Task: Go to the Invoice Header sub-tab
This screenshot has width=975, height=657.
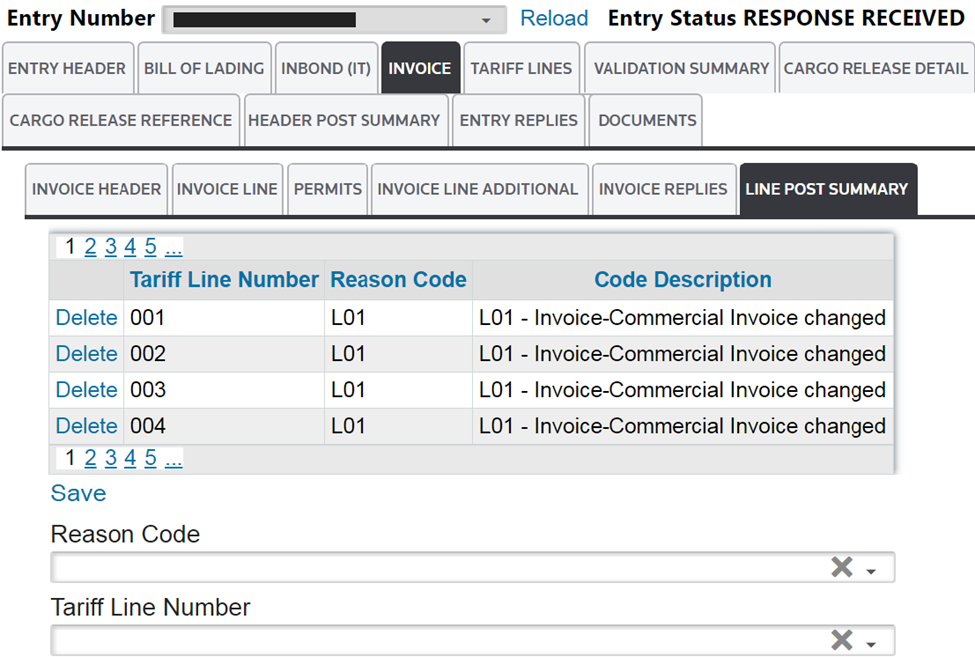Action: click(x=96, y=189)
